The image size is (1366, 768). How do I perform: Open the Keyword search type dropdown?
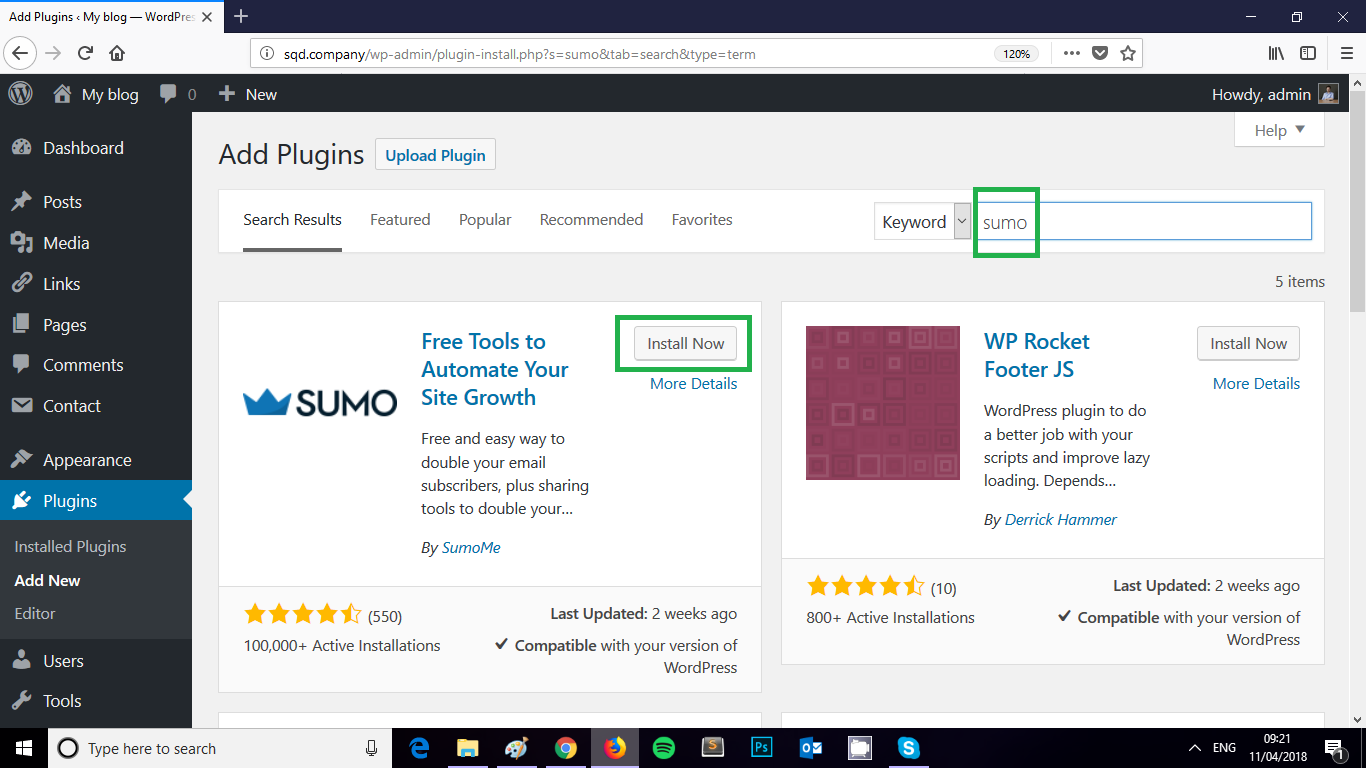(x=922, y=222)
